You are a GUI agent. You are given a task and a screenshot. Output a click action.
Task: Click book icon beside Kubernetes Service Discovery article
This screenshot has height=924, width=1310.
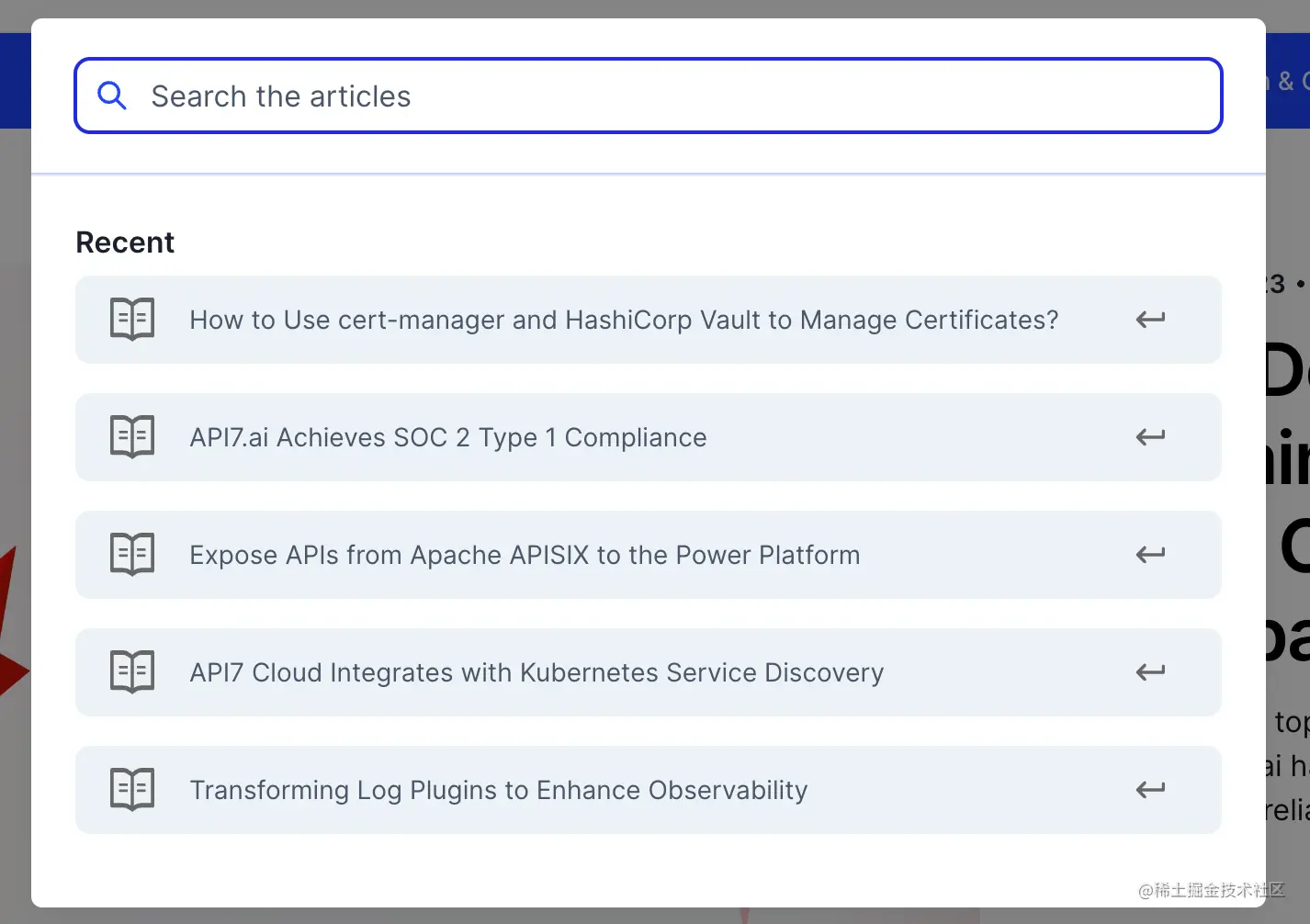pyautogui.click(x=132, y=671)
